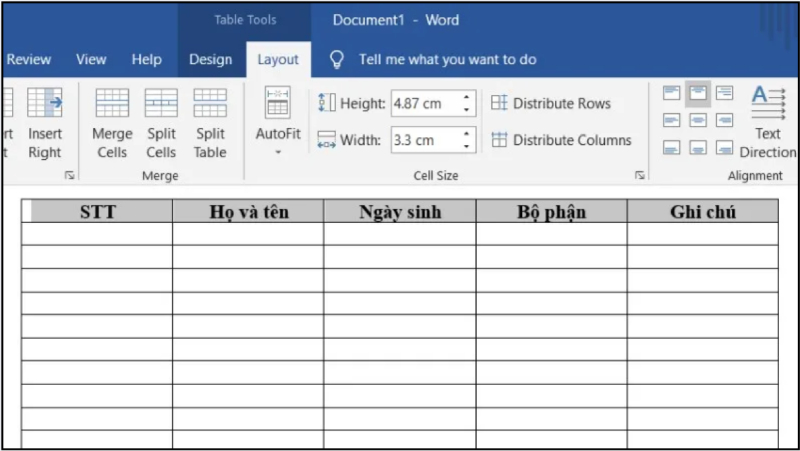The height and width of the screenshot is (451, 800).
Task: Select Align Center Left alignment icon
Action: point(671,120)
